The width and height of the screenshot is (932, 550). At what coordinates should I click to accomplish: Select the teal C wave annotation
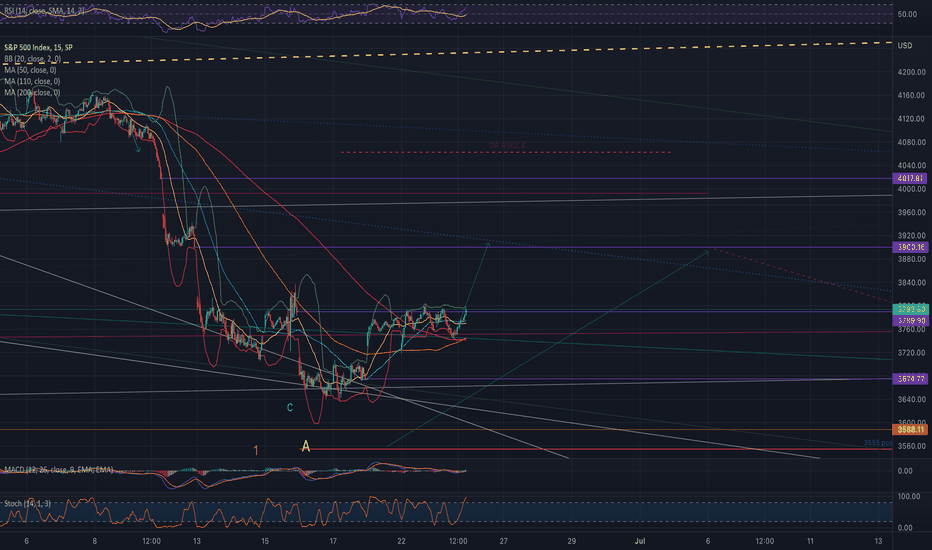click(290, 408)
